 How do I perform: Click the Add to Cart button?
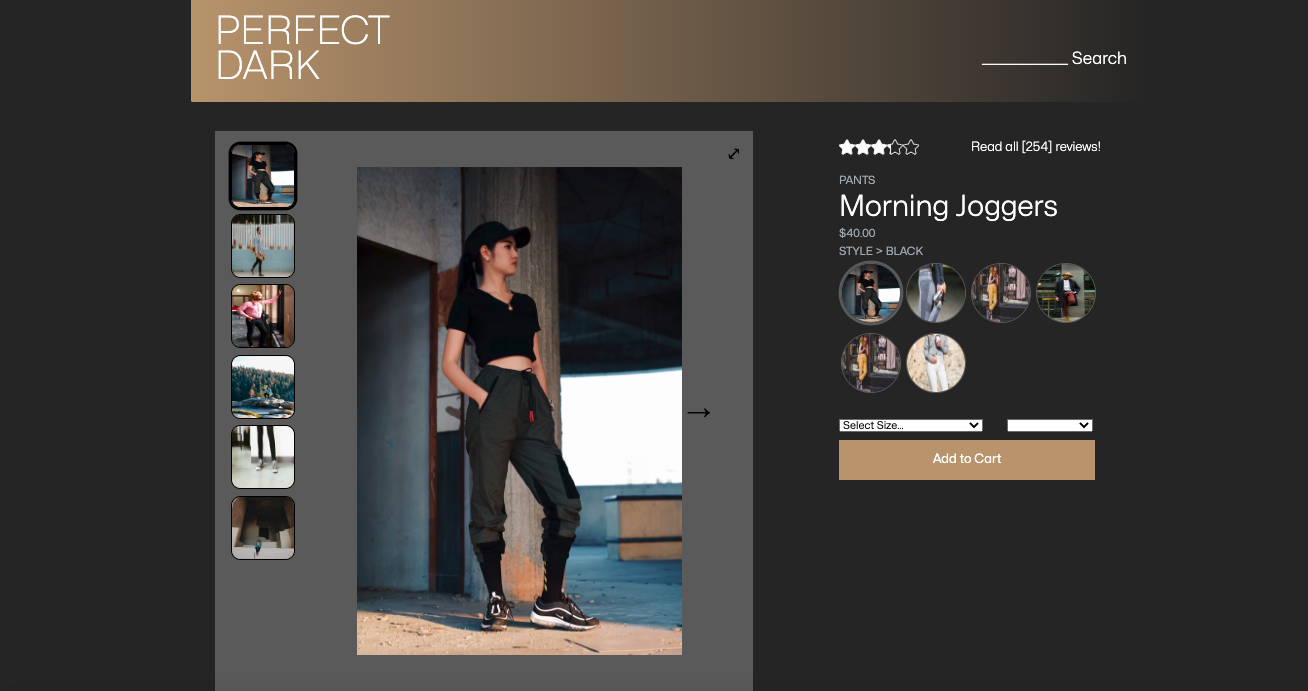(966, 459)
